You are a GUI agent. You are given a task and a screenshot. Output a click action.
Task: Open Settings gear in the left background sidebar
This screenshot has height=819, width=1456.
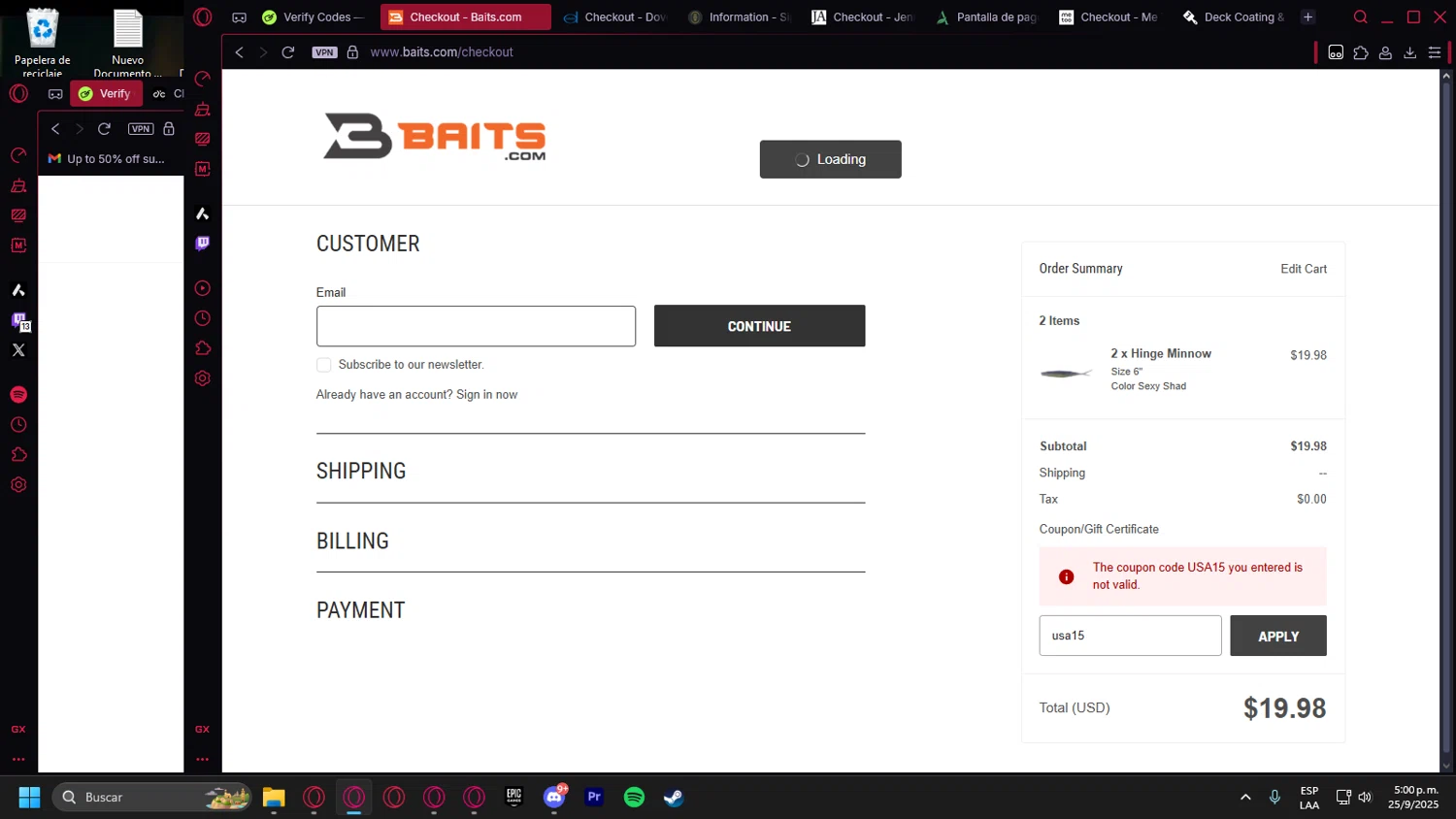pyautogui.click(x=18, y=485)
